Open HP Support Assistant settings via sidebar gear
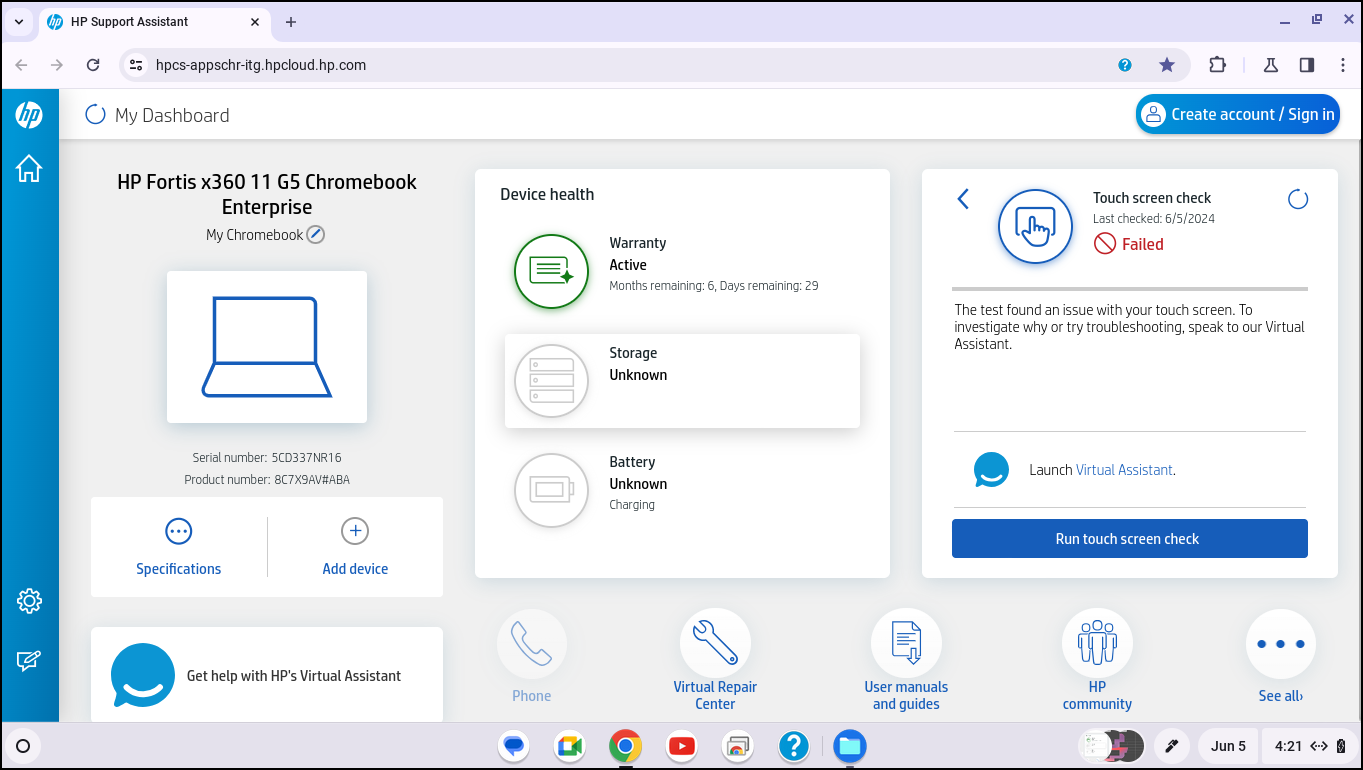This screenshot has width=1363, height=770. pos(29,600)
